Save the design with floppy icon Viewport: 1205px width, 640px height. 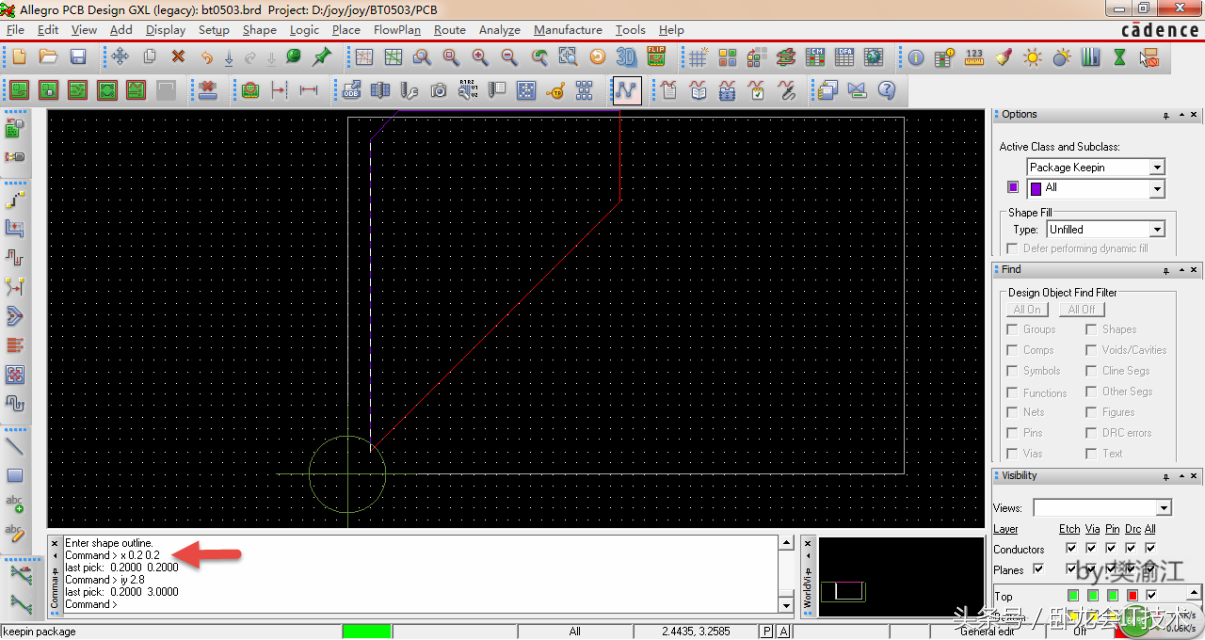[x=77, y=57]
